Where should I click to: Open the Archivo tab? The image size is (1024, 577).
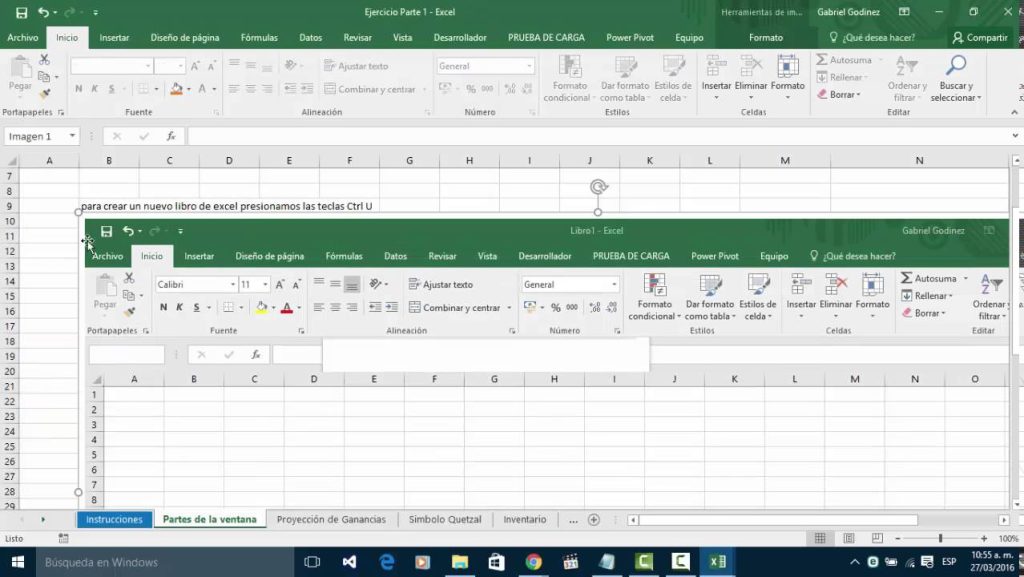tap(23, 38)
